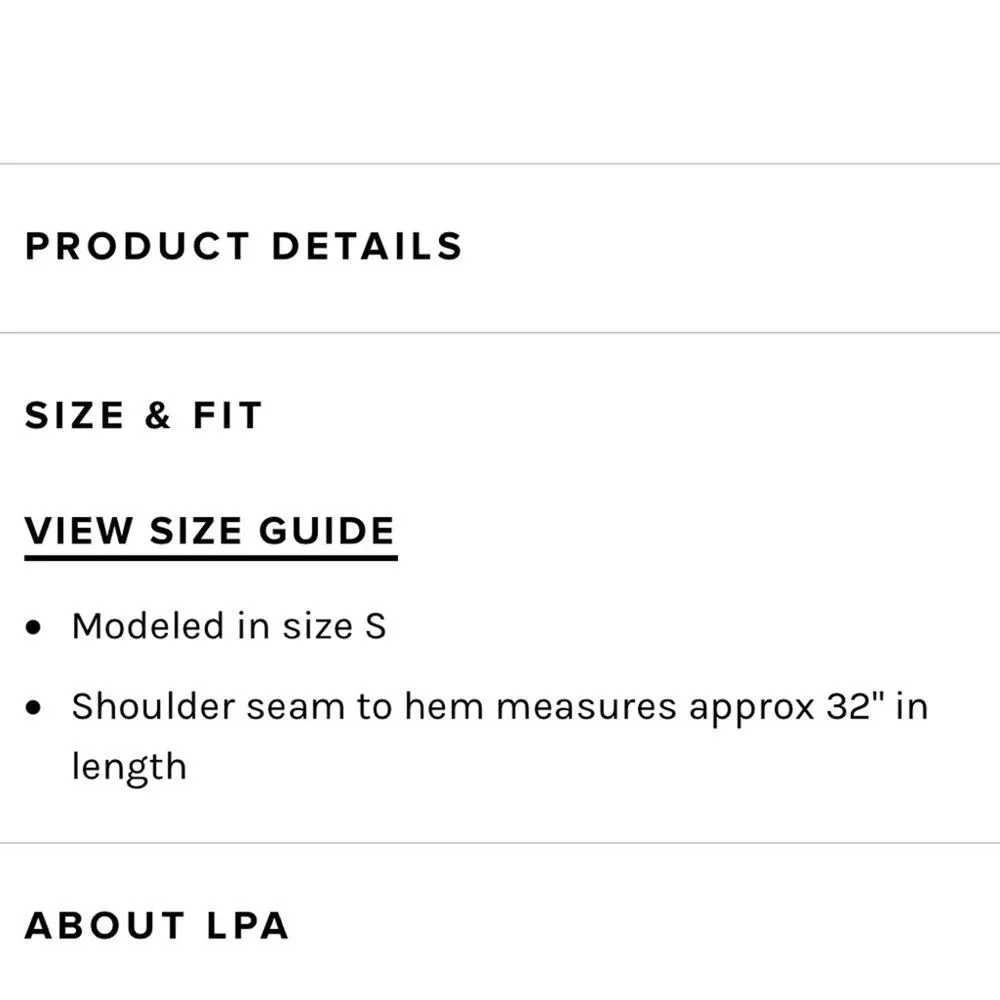
Task: Click the blank area above the top divider
Action: click(x=500, y=80)
